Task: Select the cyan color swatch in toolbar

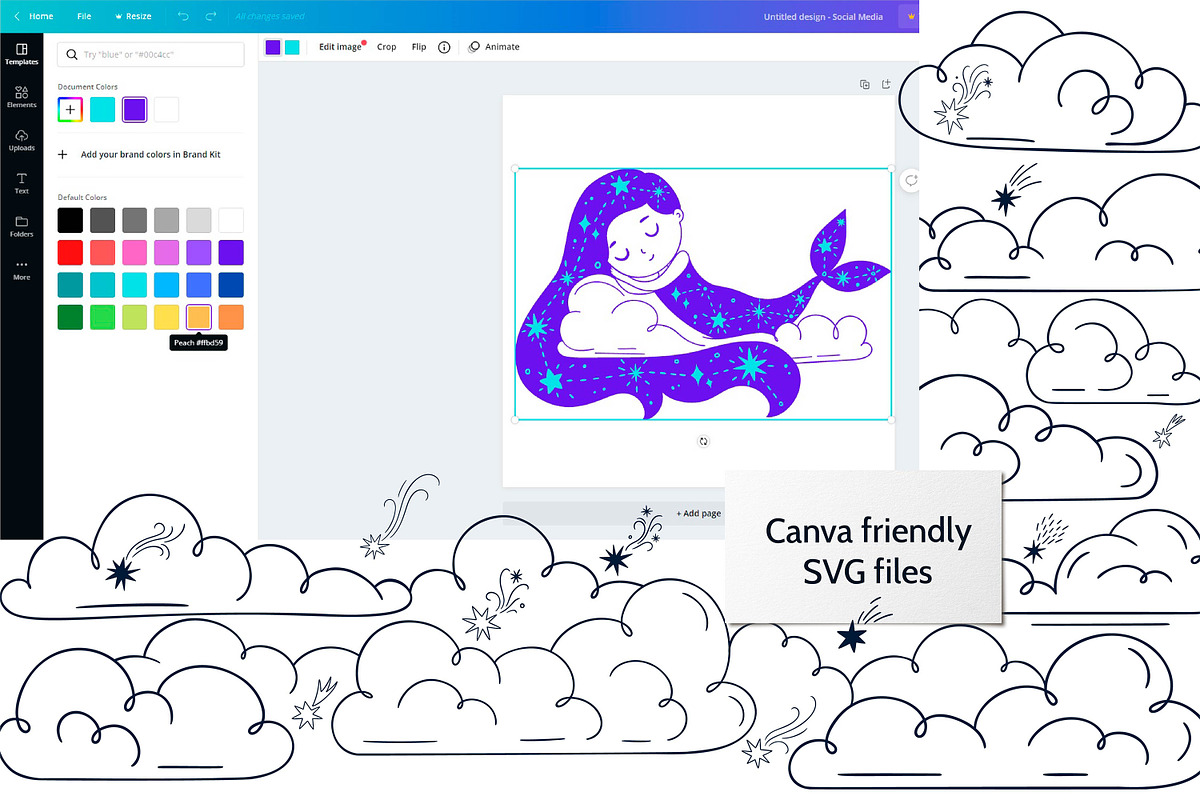Action: (x=292, y=47)
